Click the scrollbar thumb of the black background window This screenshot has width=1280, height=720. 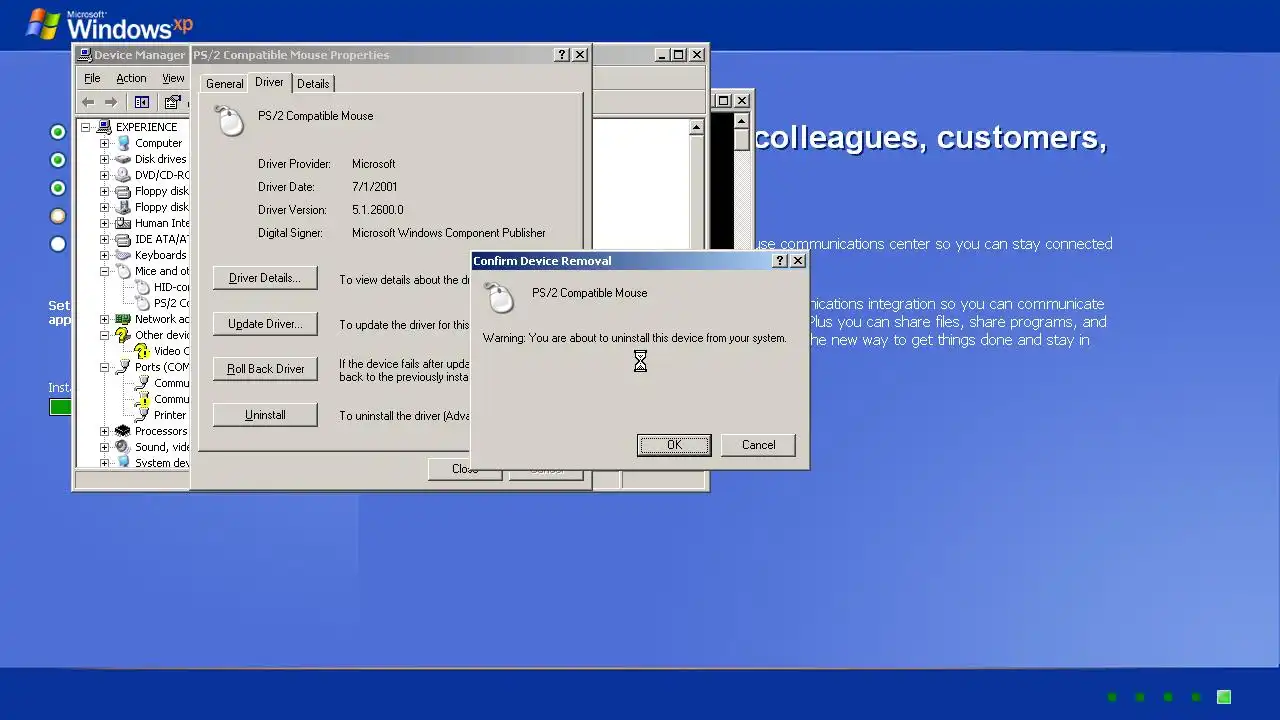[x=741, y=139]
